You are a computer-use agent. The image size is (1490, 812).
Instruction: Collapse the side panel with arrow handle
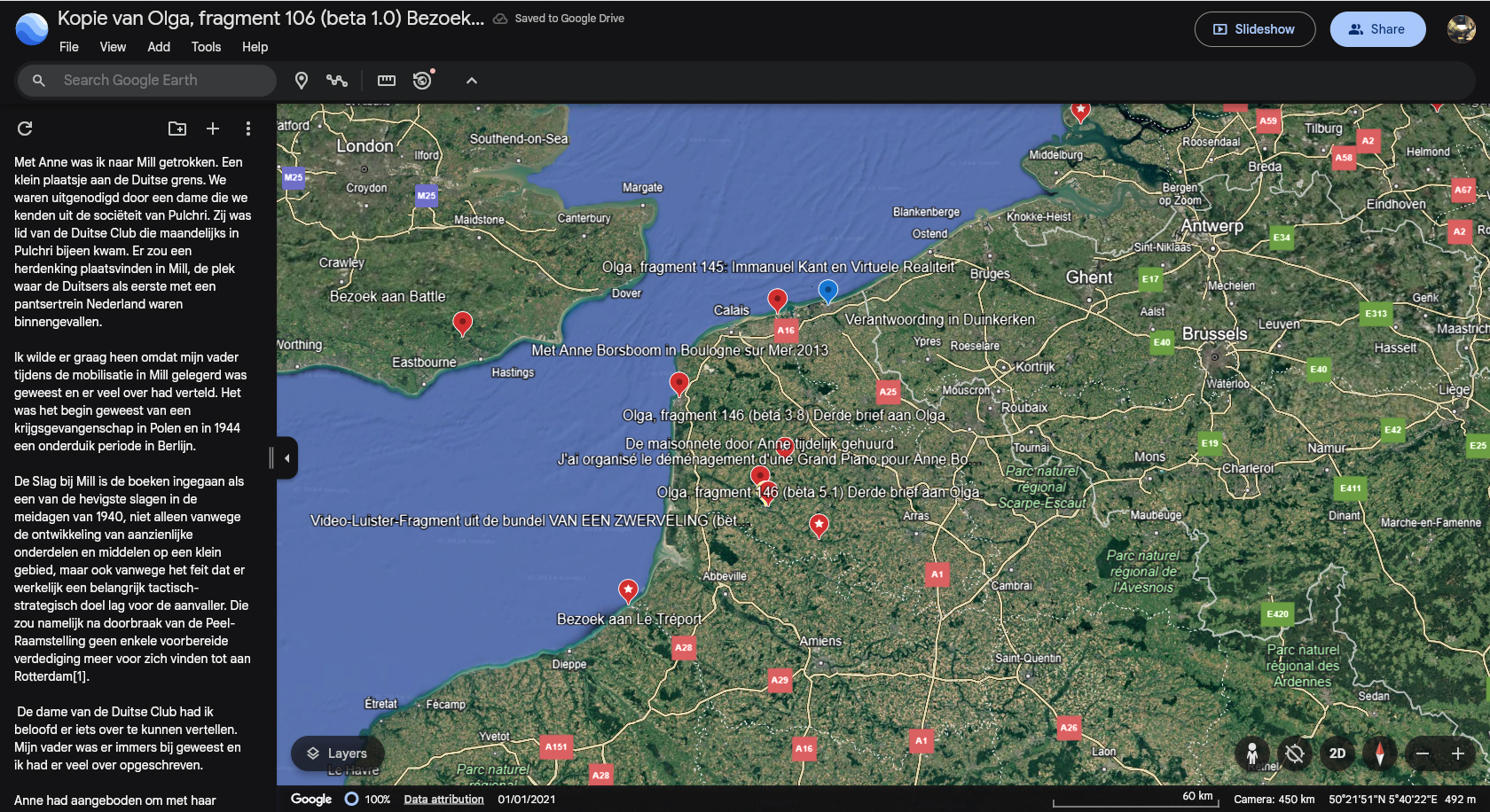pos(286,458)
